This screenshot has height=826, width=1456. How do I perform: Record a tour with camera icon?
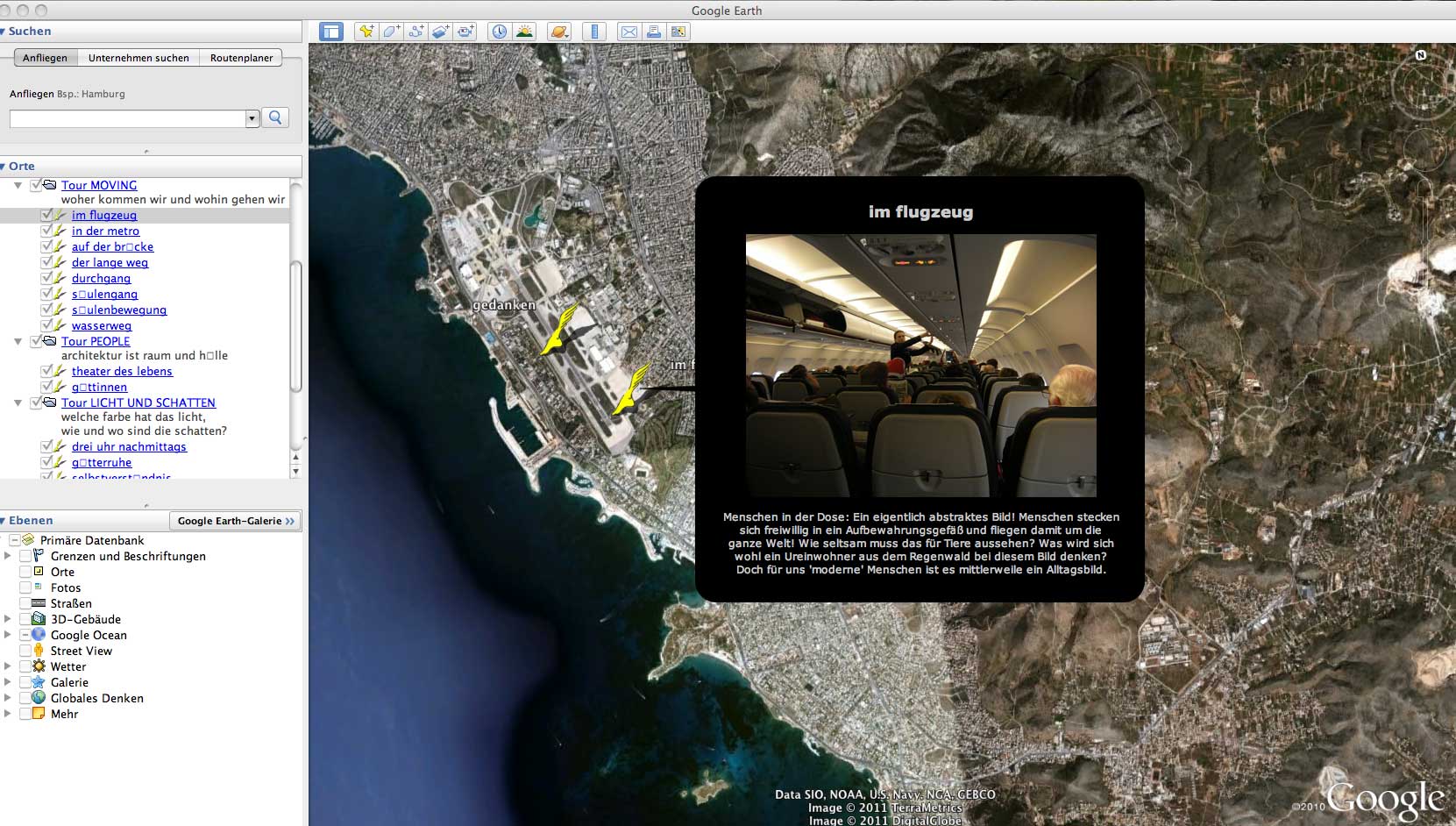point(465,32)
